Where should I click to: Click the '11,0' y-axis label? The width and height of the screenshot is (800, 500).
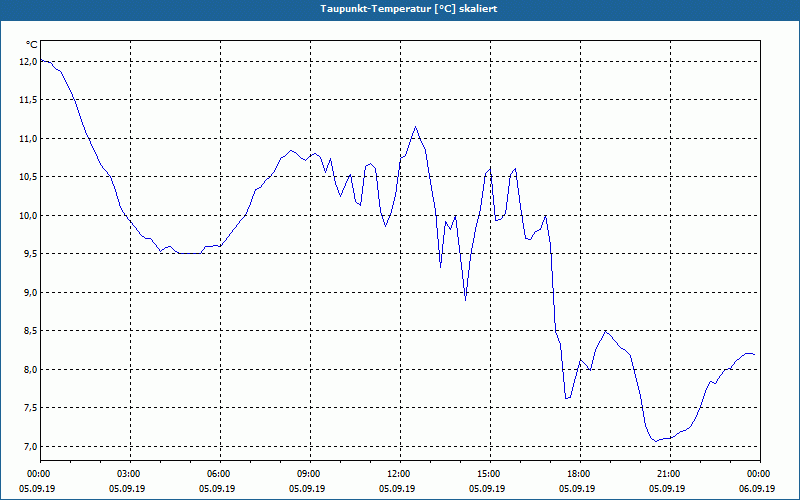(x=28, y=139)
